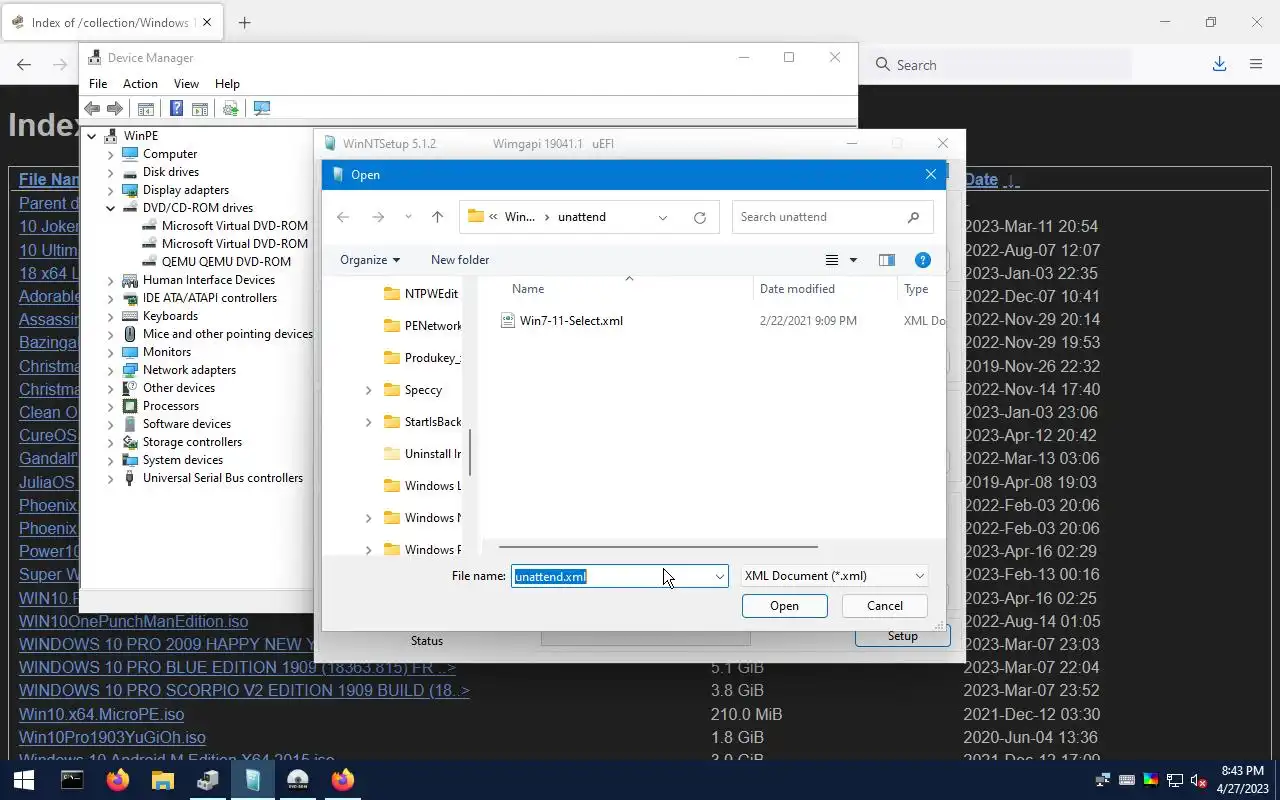Image resolution: width=1280 pixels, height=800 pixels.
Task: Open the Firefox hamburger menu
Action: click(x=1256, y=64)
